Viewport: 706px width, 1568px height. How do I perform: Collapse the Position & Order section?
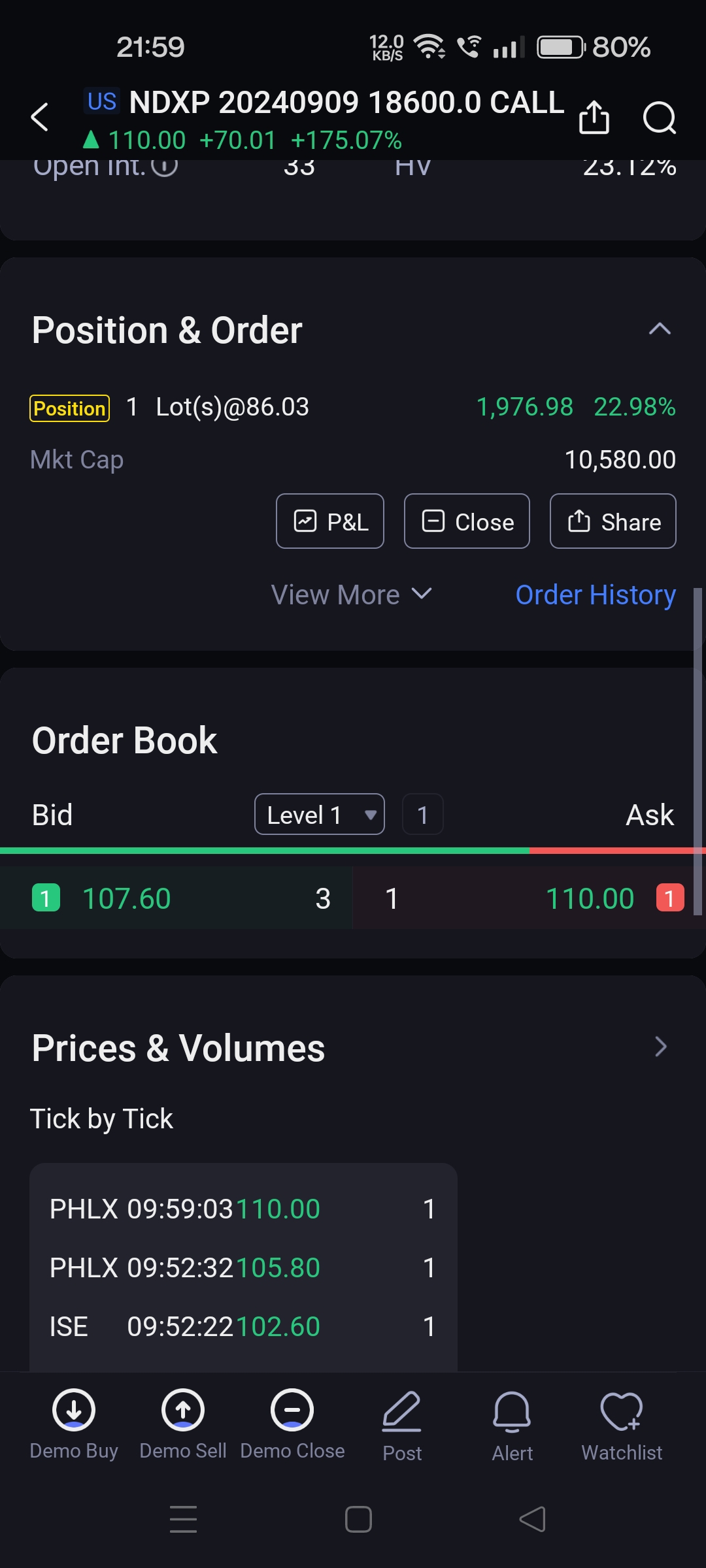660,329
